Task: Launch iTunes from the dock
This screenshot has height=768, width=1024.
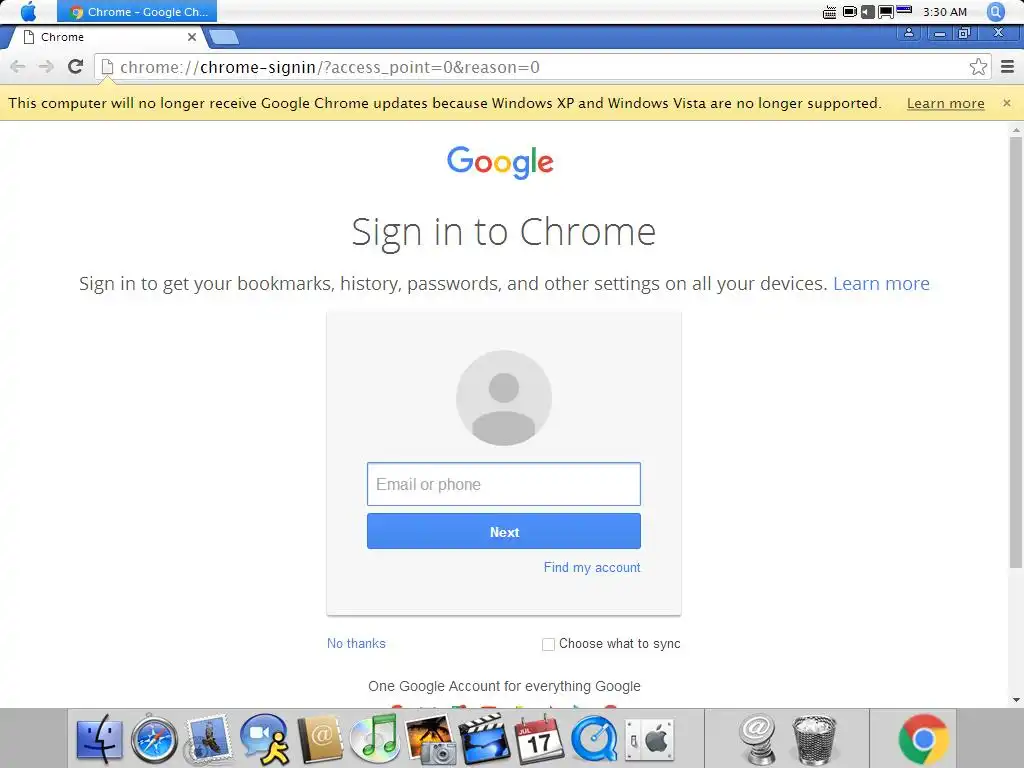Action: [374, 740]
